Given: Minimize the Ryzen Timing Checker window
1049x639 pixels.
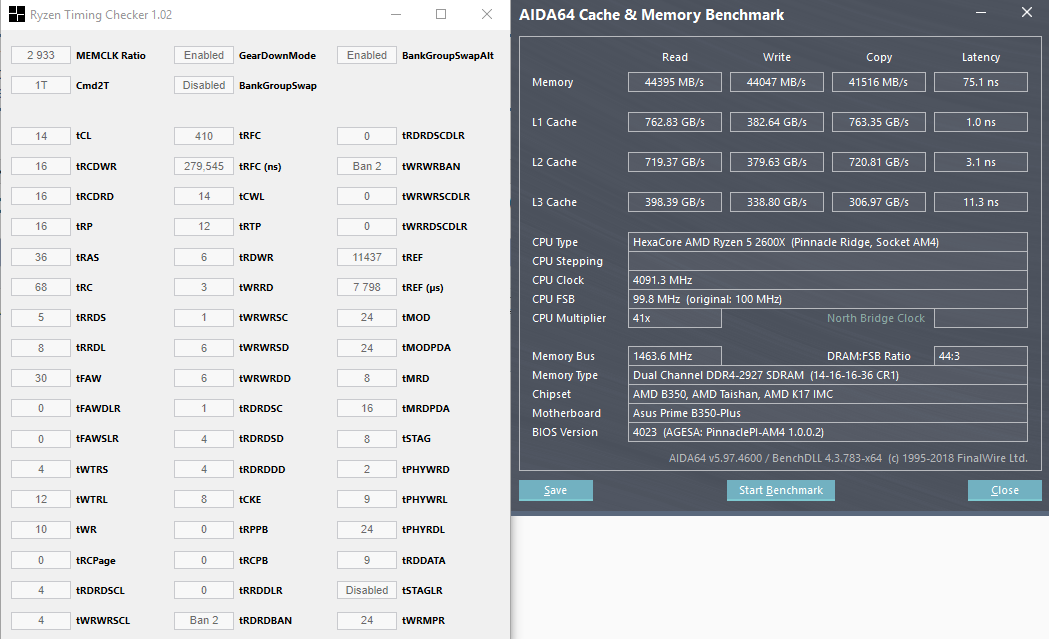Looking at the screenshot, I should point(396,14).
